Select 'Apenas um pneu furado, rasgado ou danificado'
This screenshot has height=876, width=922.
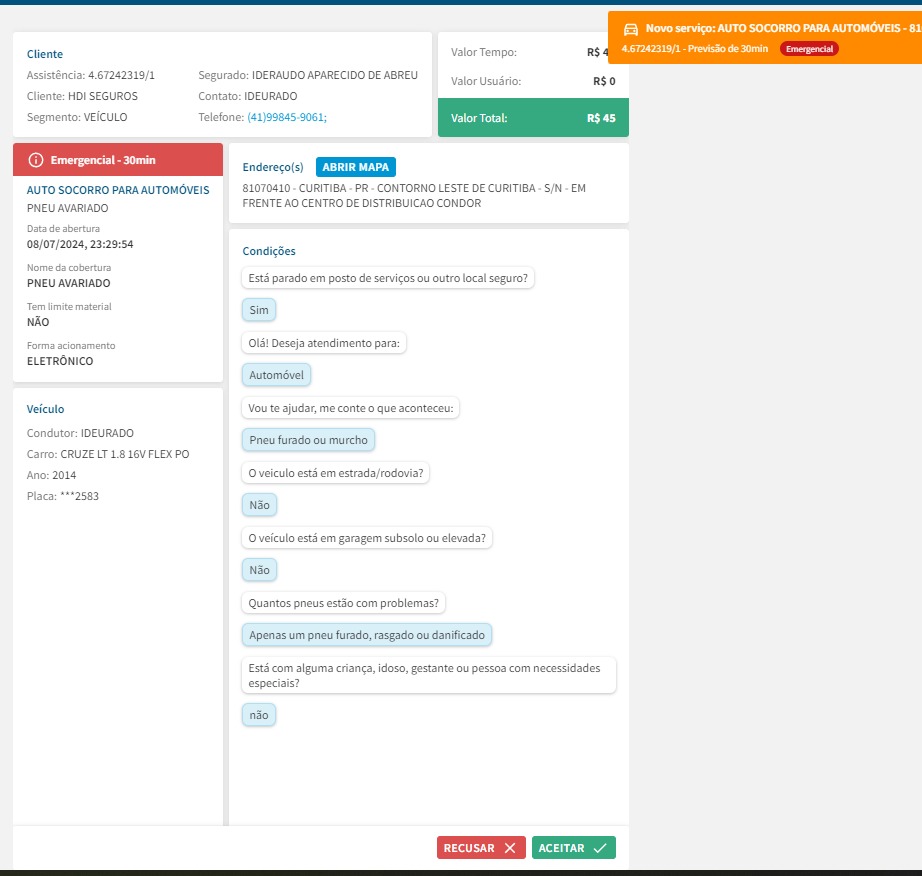367,635
